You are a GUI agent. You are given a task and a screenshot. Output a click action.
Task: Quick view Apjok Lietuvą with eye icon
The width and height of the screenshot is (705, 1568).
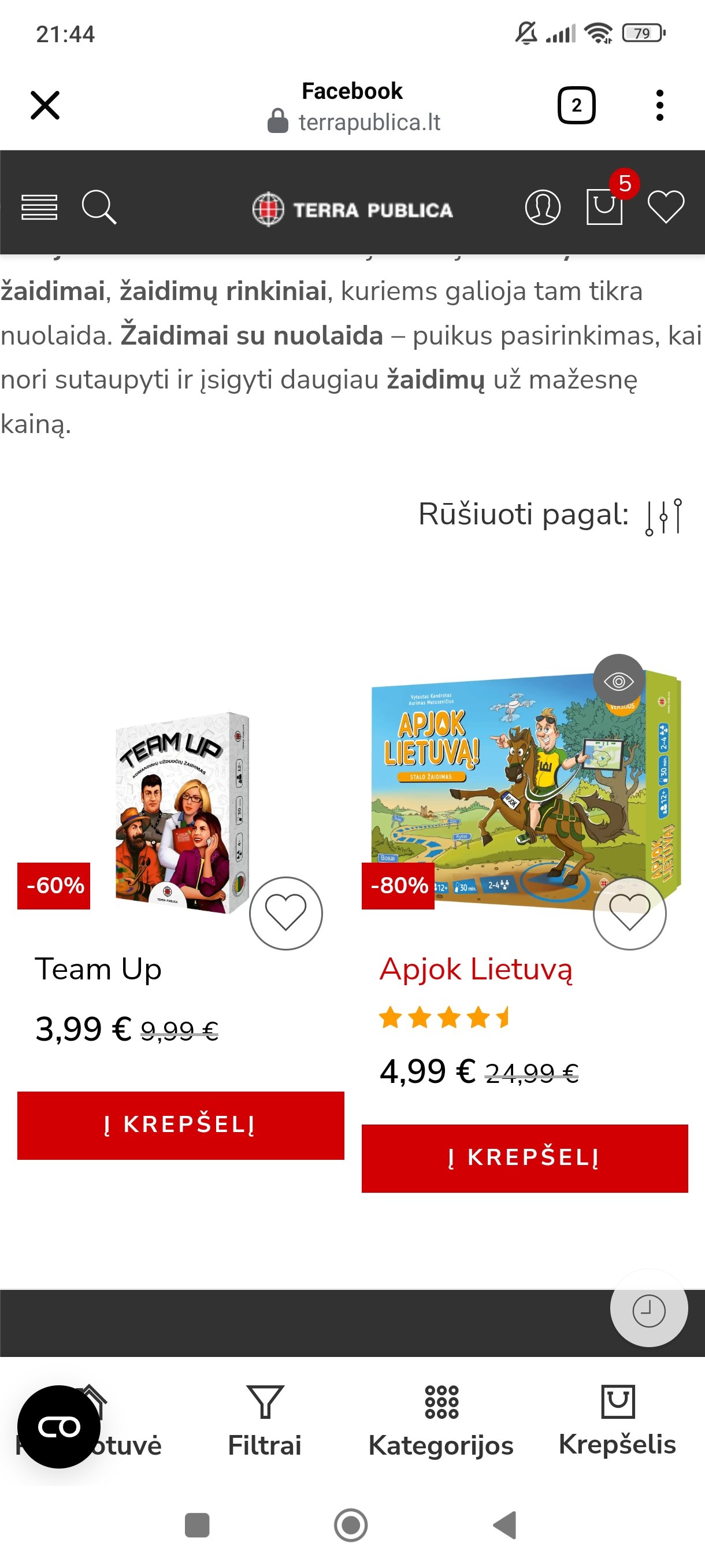(619, 681)
